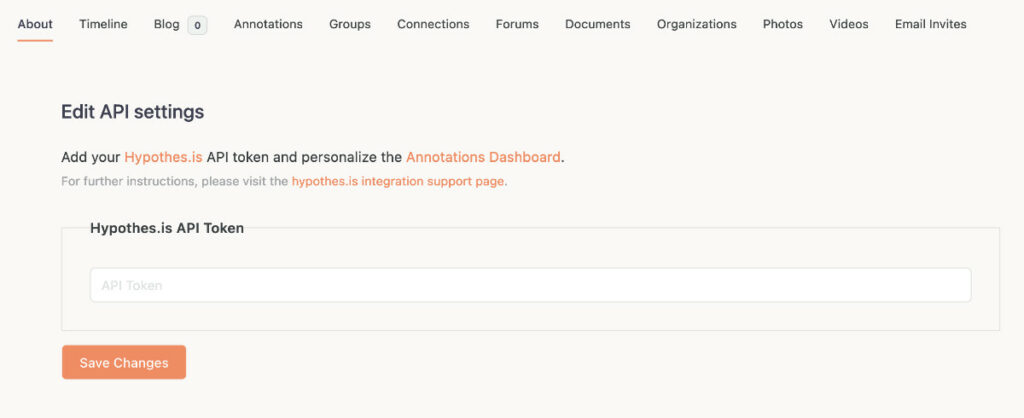Screen dimensions: 1024x418
Task: Open the Blog tab
Action: [x=167, y=24]
